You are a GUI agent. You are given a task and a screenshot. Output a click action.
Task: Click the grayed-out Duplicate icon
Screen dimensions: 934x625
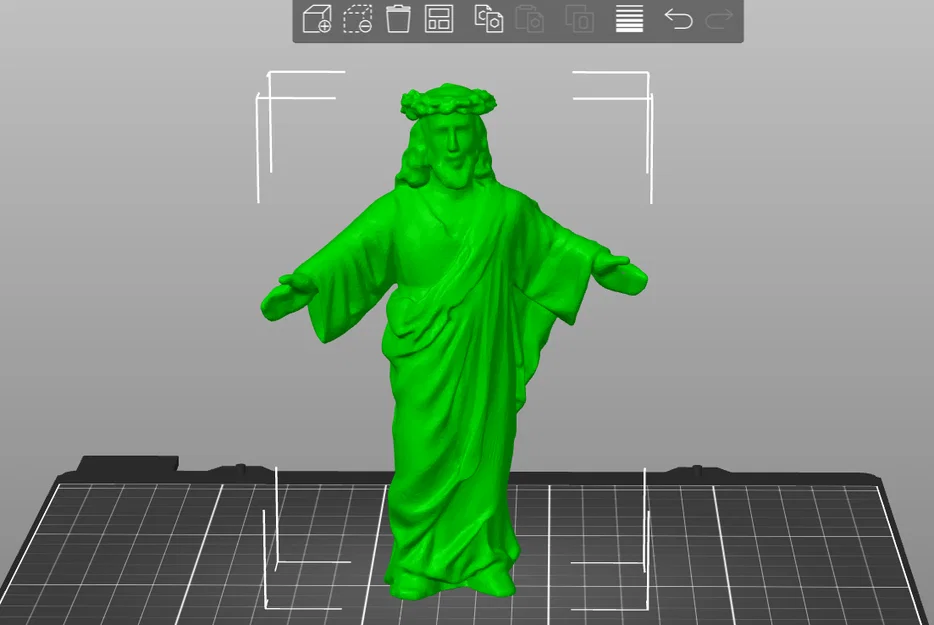click(x=578, y=18)
